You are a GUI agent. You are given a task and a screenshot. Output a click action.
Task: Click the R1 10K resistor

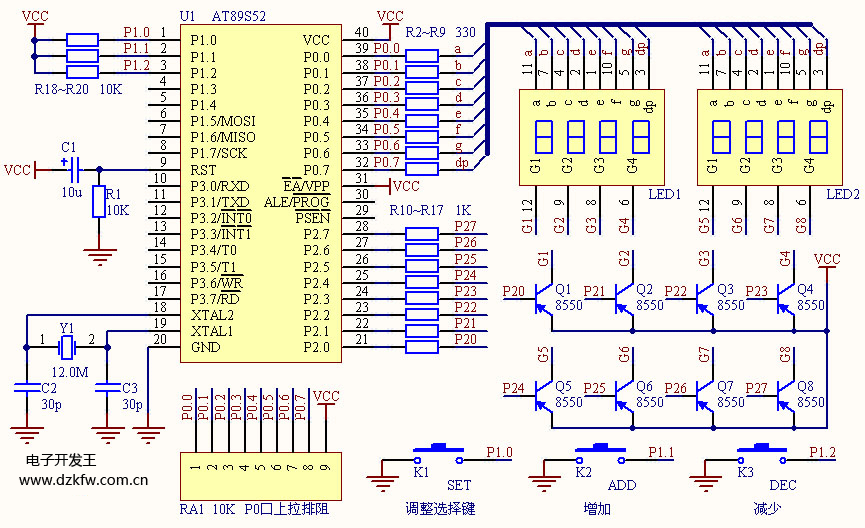pyautogui.click(x=98, y=202)
